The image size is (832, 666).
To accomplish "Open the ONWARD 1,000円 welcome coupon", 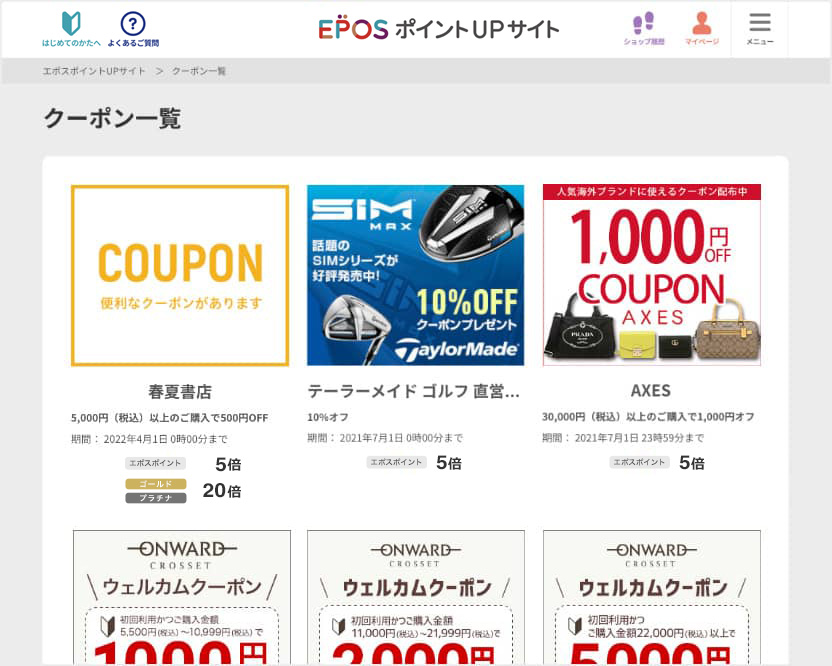I will (182, 597).
